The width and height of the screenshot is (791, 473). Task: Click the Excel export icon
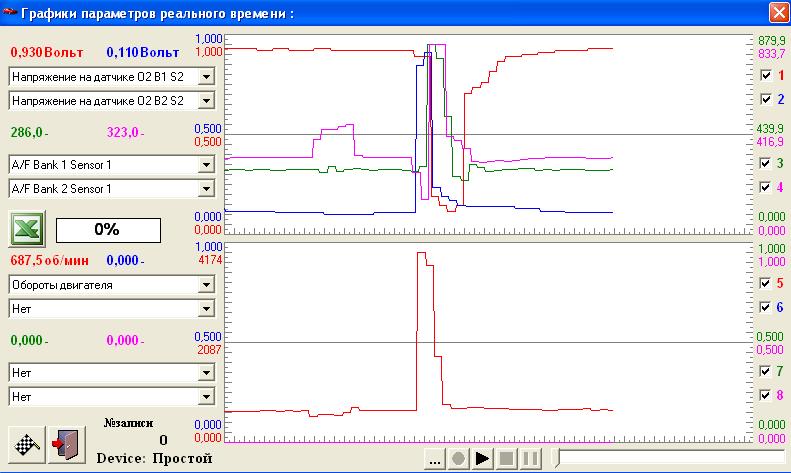coord(27,229)
